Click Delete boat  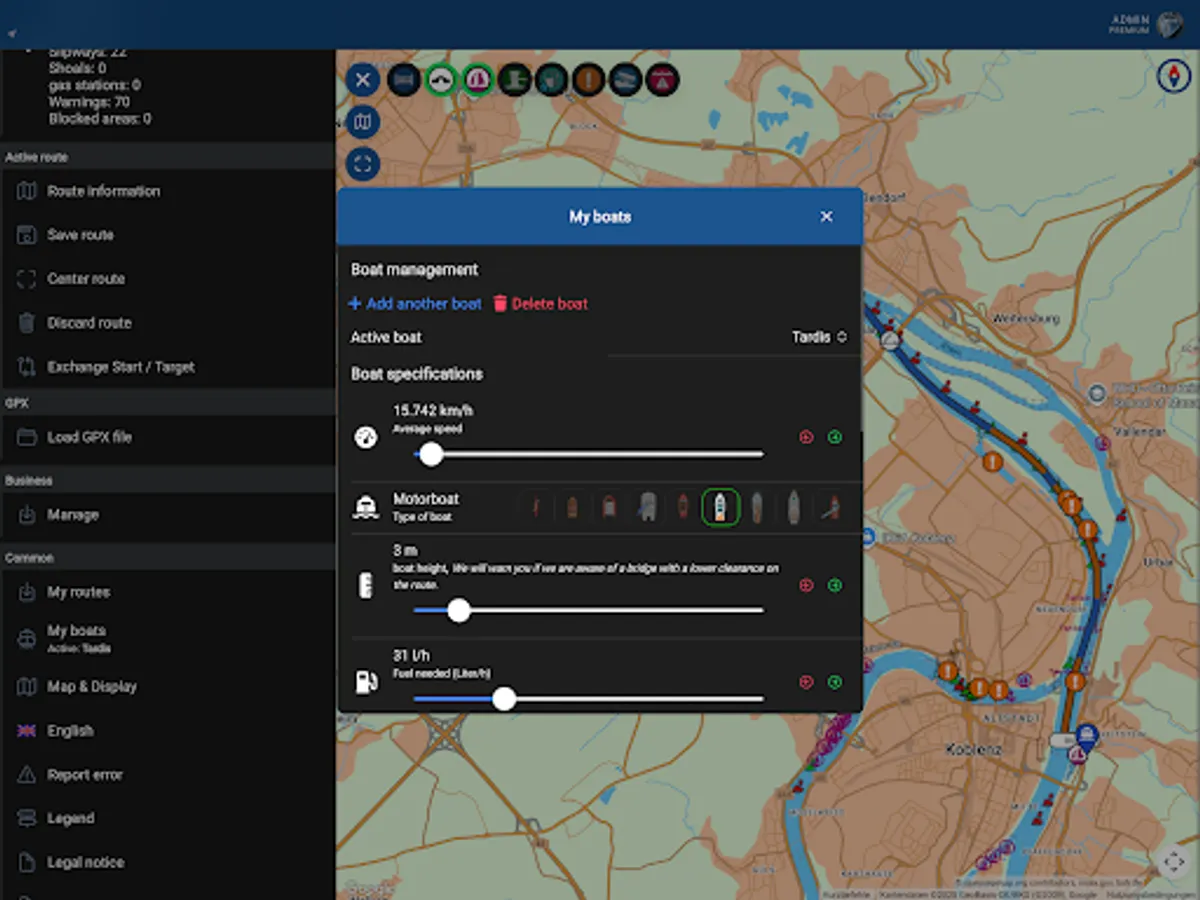[x=540, y=303]
